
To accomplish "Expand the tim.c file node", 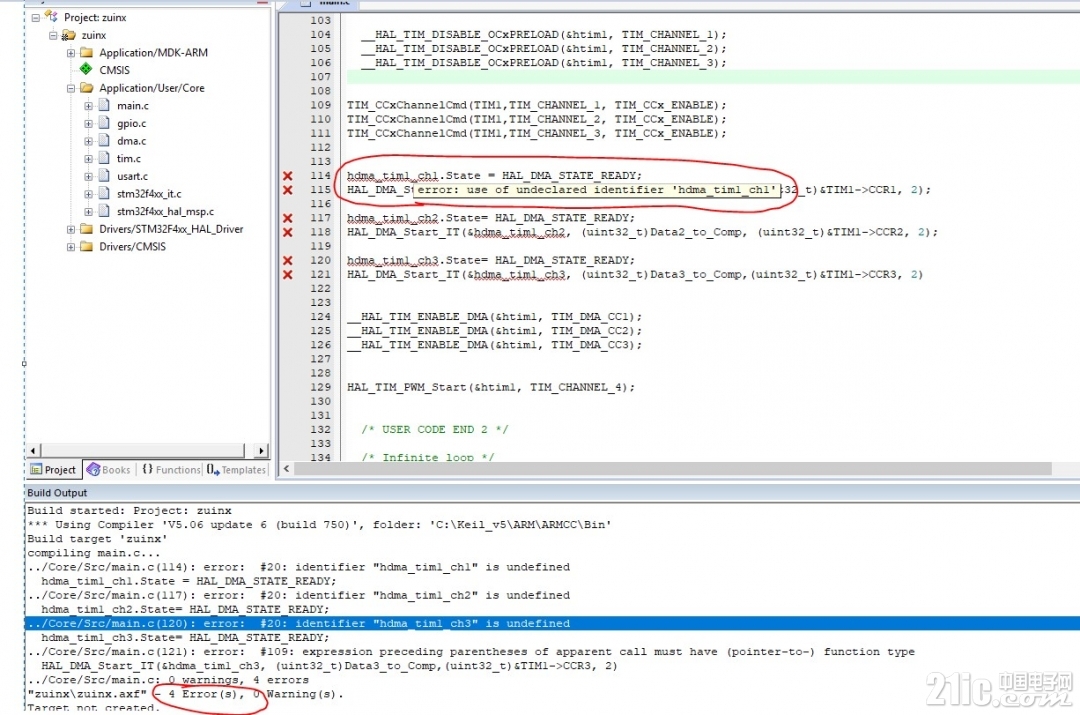I will click(x=88, y=158).
